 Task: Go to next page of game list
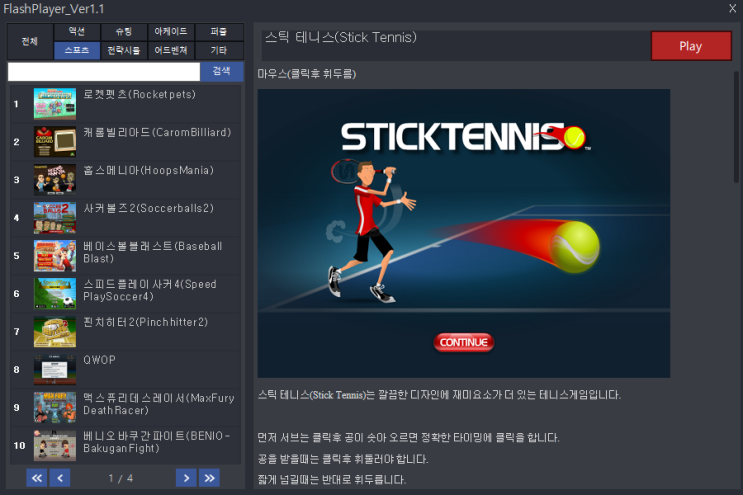click(x=186, y=478)
